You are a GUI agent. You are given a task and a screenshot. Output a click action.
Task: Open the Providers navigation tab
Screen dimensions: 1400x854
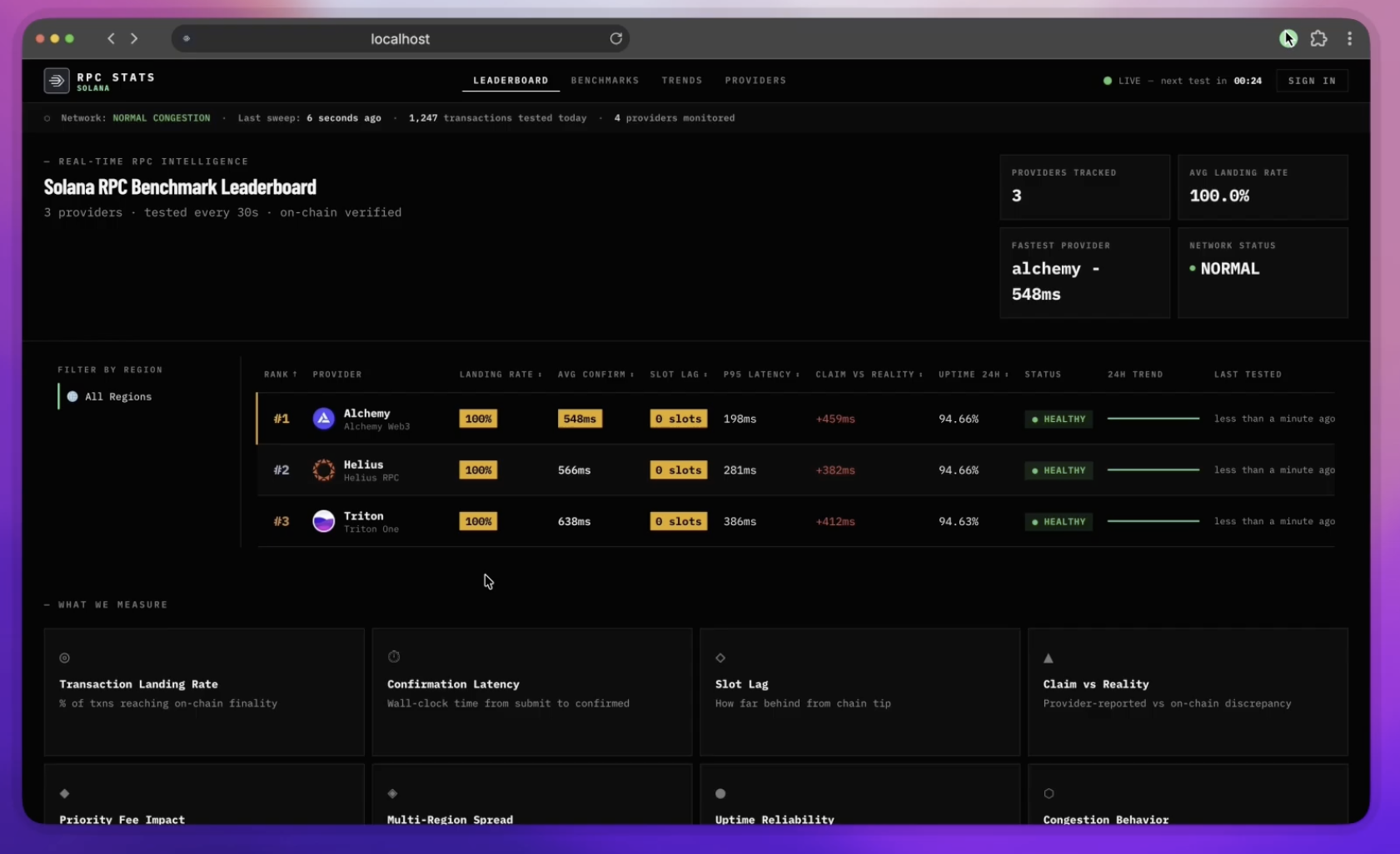click(x=755, y=81)
